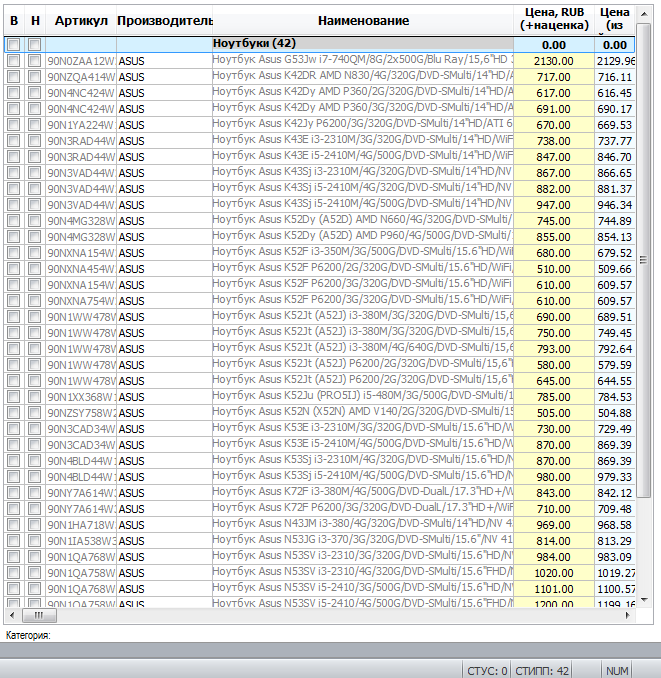Select the Ноутбуки (42) group row
Screen dimensions: 661x678
319,45
